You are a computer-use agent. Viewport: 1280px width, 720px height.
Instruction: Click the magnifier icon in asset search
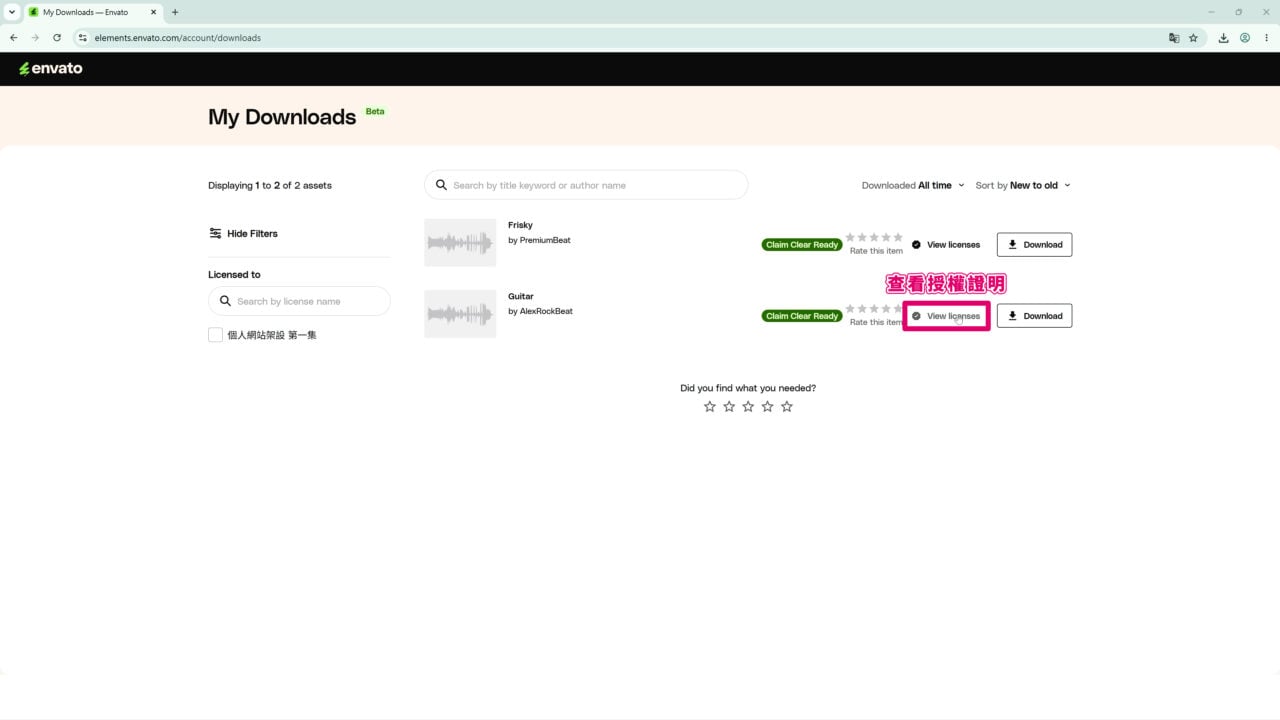click(441, 185)
